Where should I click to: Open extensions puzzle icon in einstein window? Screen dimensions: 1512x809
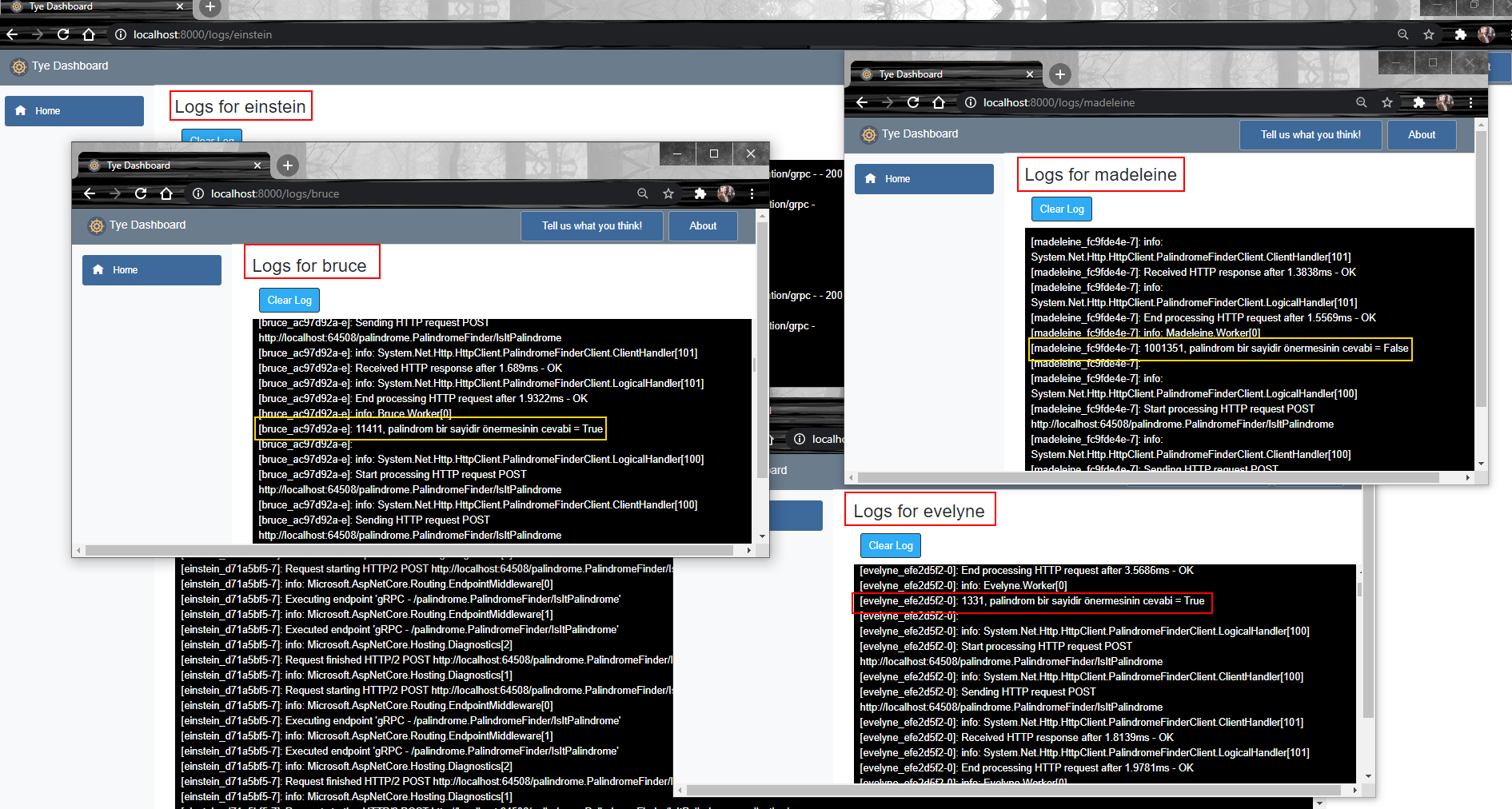1460,34
